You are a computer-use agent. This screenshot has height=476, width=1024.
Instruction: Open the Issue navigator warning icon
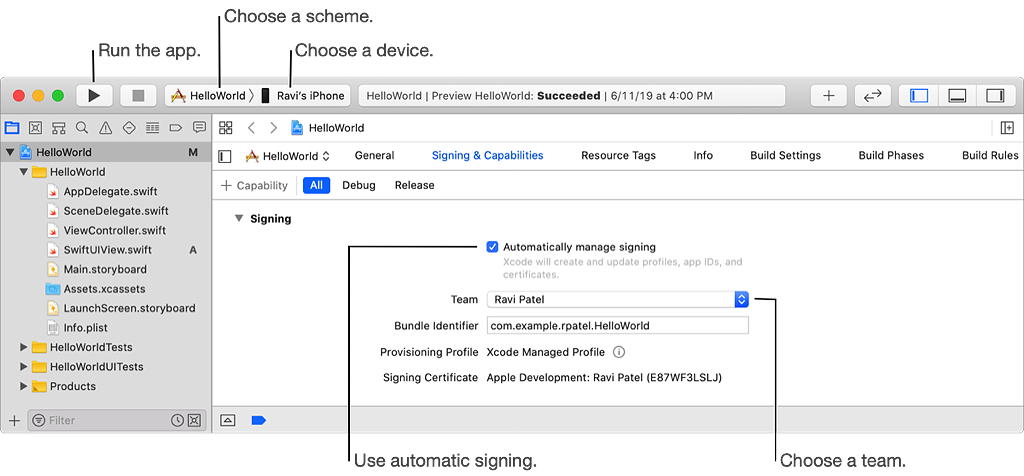click(105, 127)
